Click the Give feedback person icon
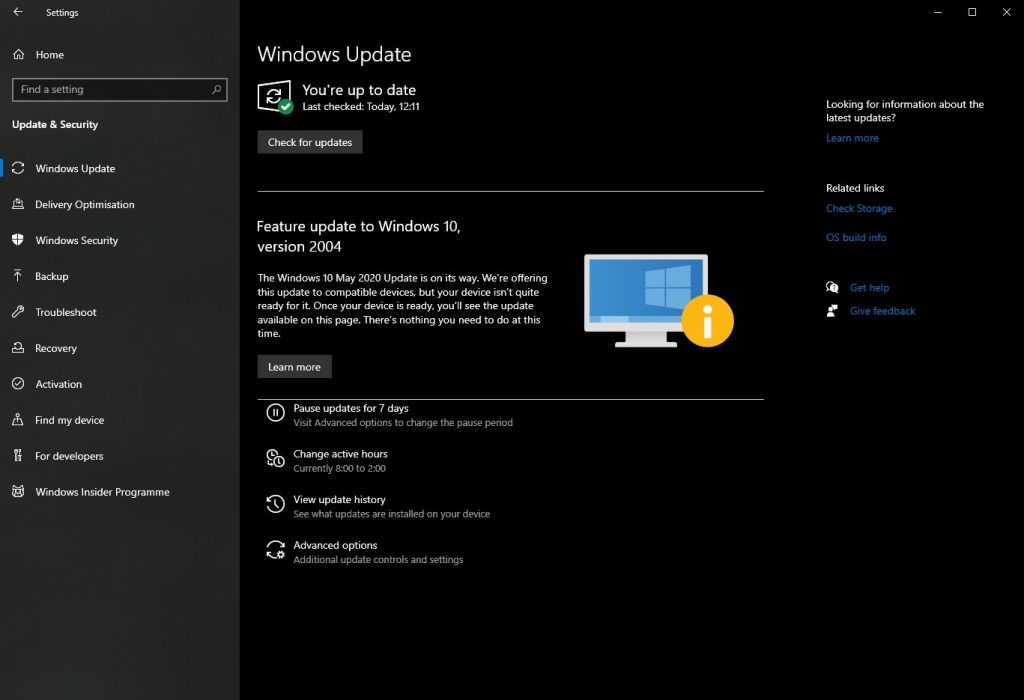The height and width of the screenshot is (700, 1024). click(832, 311)
